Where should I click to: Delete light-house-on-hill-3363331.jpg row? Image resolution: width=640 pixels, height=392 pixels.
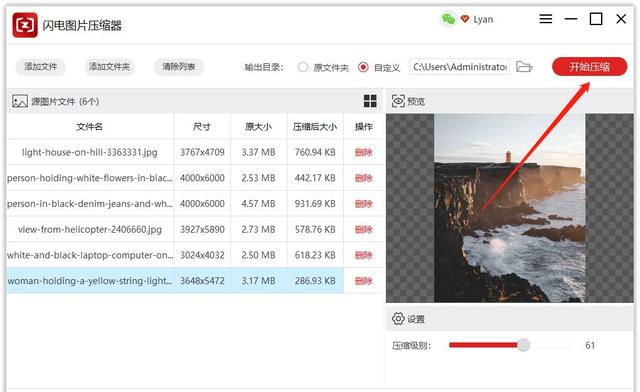coord(364,152)
